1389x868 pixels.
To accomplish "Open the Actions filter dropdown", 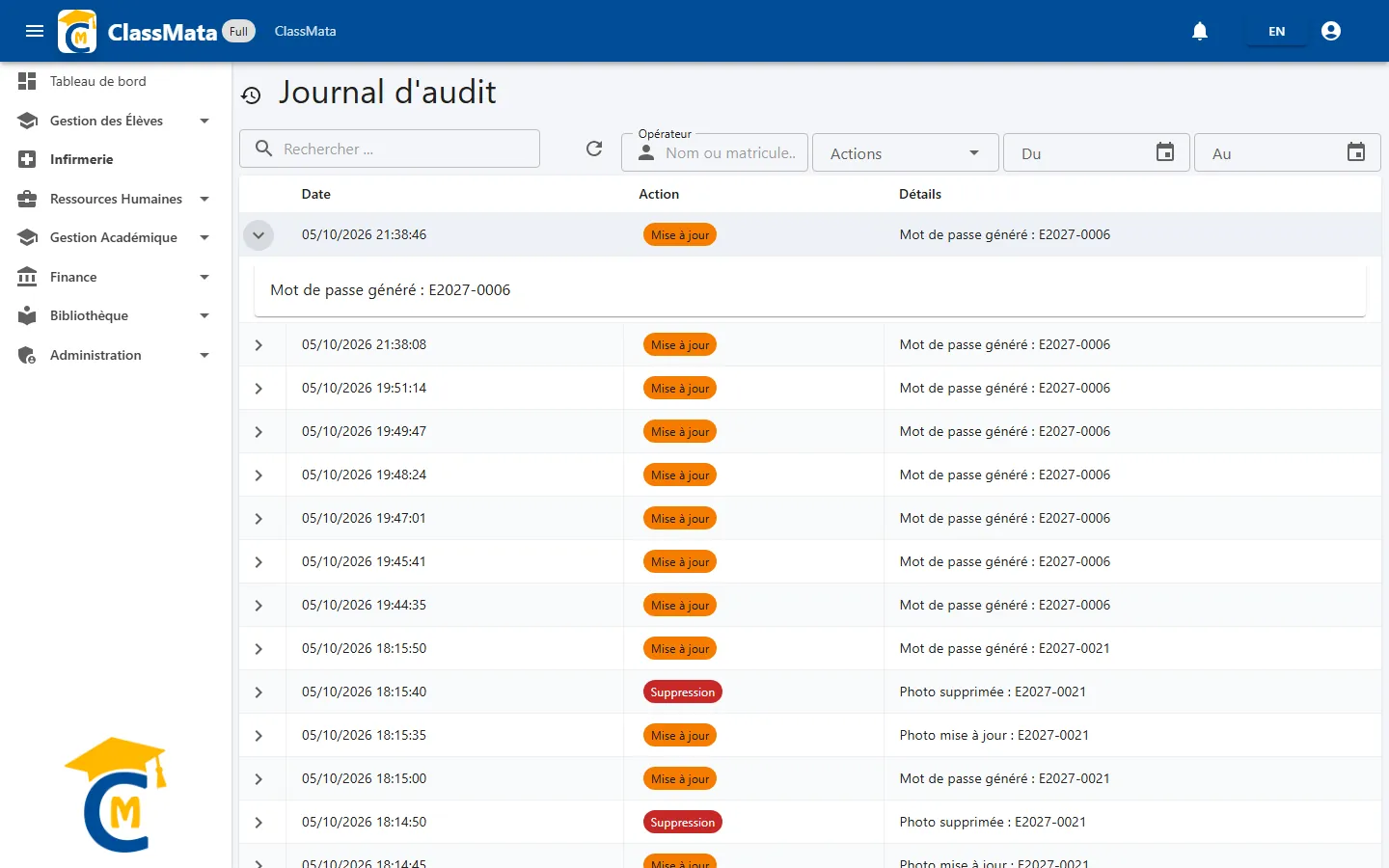I will pos(905,152).
